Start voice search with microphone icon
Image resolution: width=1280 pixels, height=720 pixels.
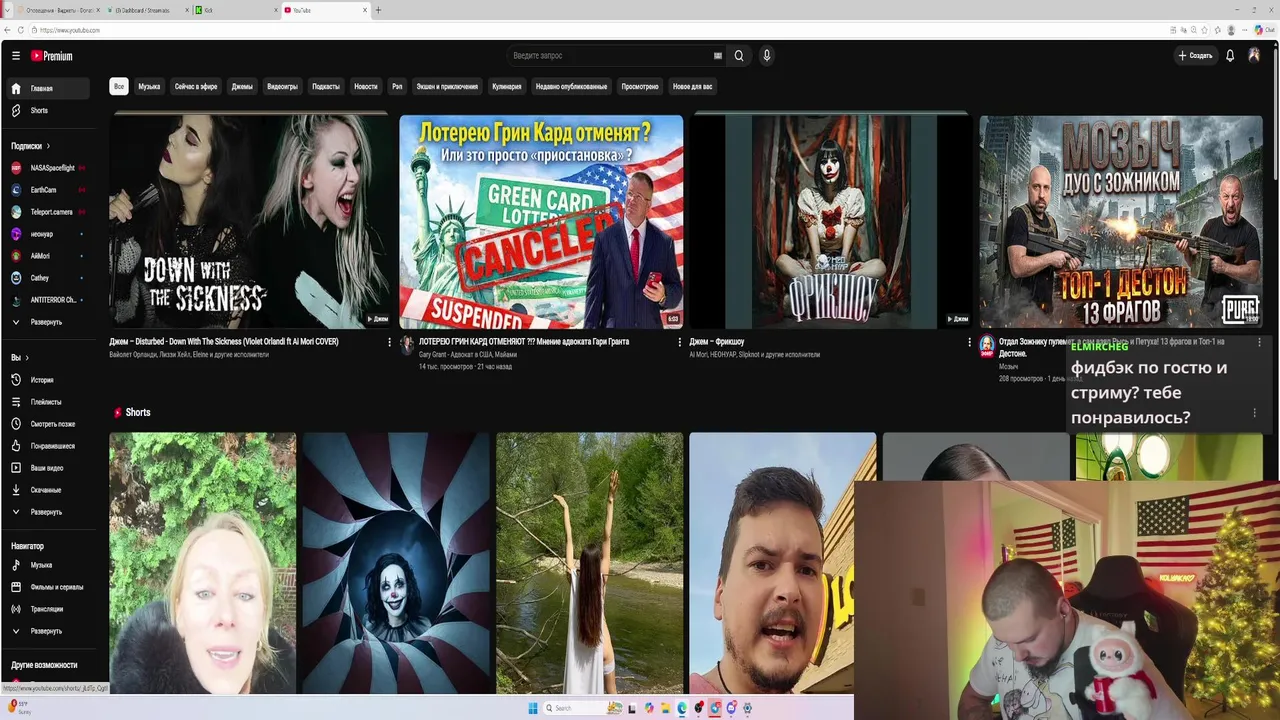point(767,56)
